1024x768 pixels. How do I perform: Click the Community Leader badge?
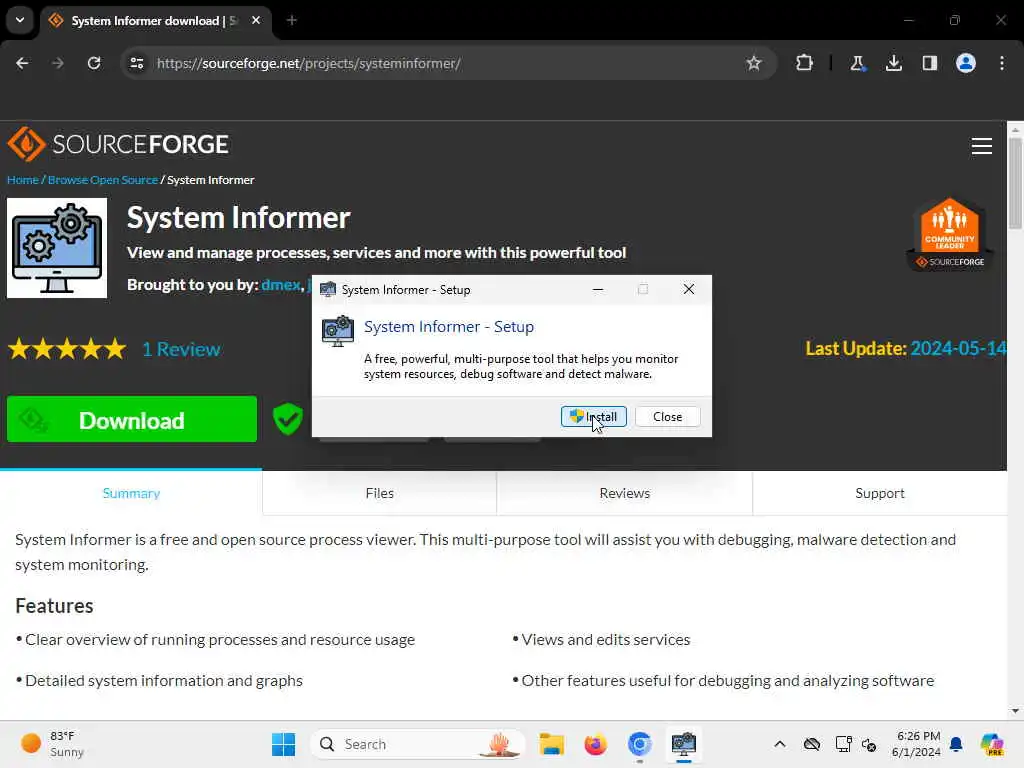pyautogui.click(x=950, y=234)
